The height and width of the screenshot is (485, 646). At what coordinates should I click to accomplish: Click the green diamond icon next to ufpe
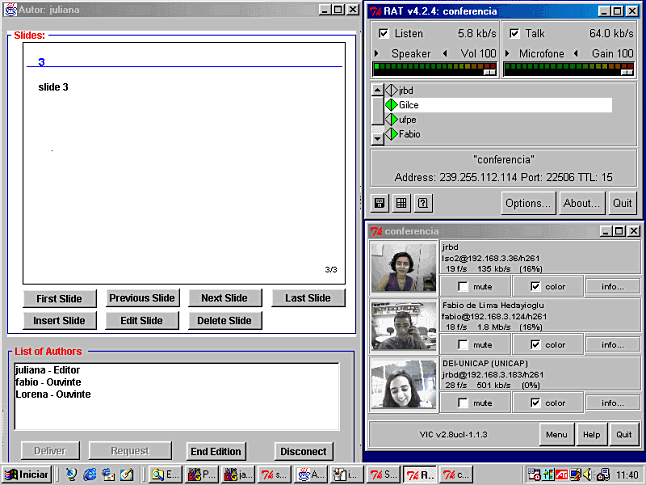point(391,119)
